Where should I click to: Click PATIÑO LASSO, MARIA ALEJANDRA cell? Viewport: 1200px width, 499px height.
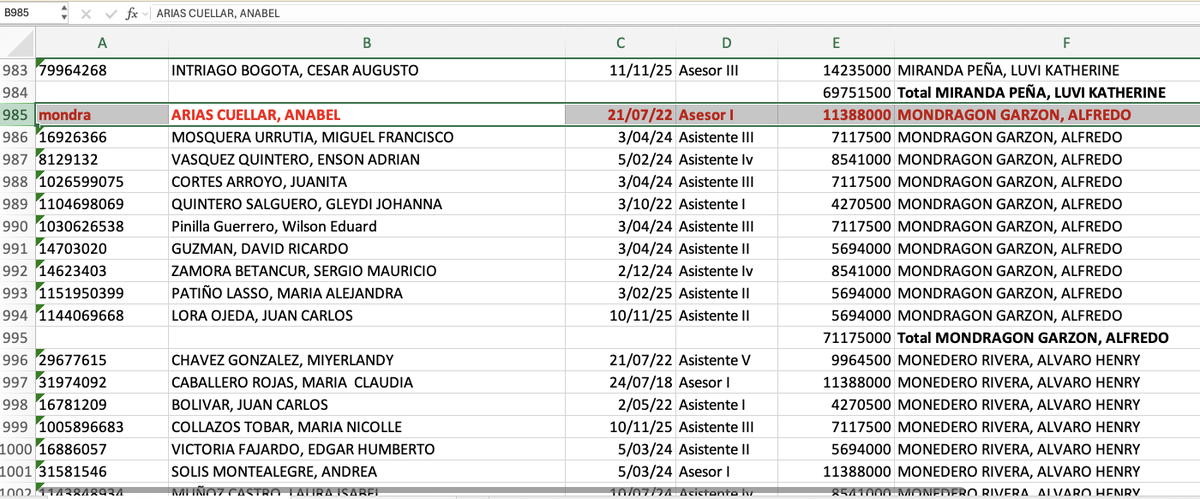[367, 293]
